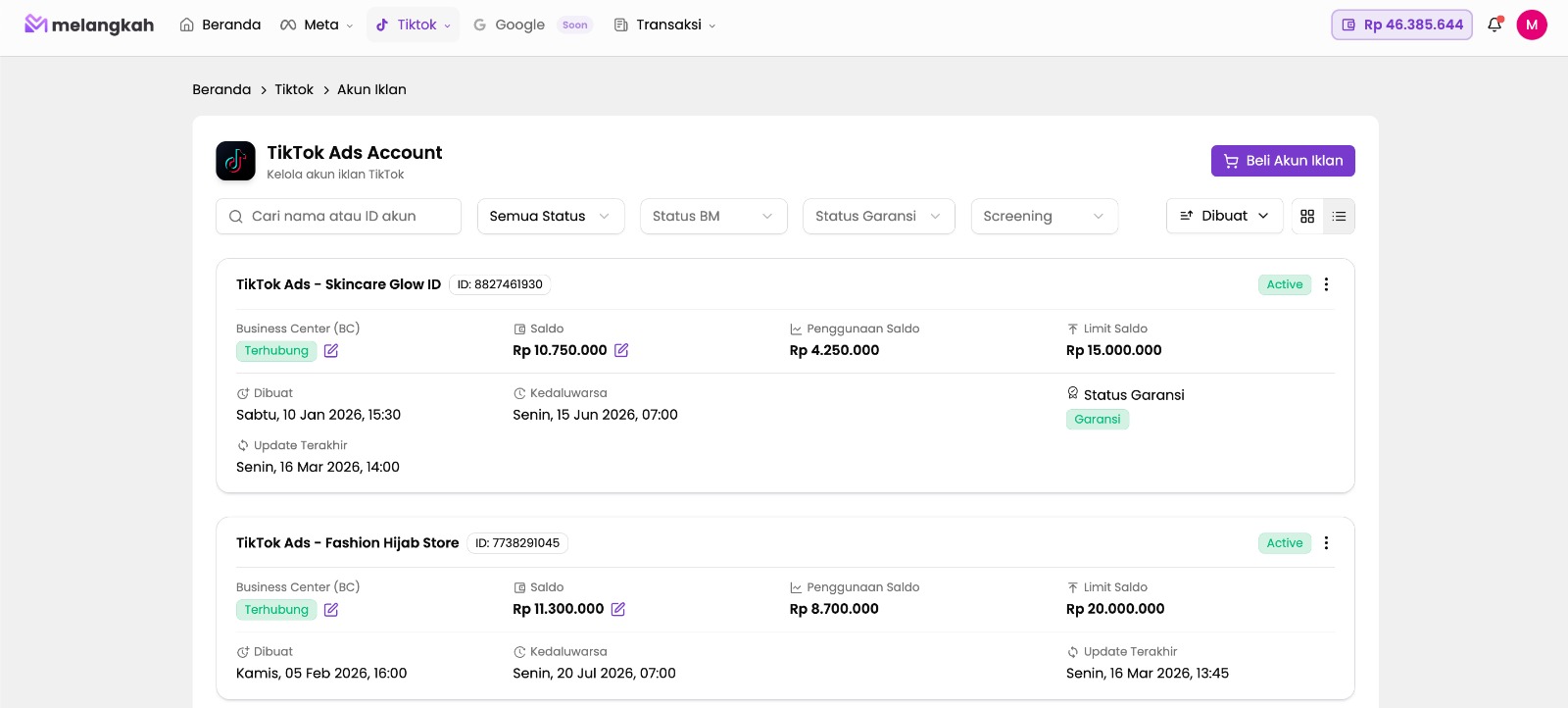
Task: Focus the Cari nama atau ID akun field
Action: 338,216
